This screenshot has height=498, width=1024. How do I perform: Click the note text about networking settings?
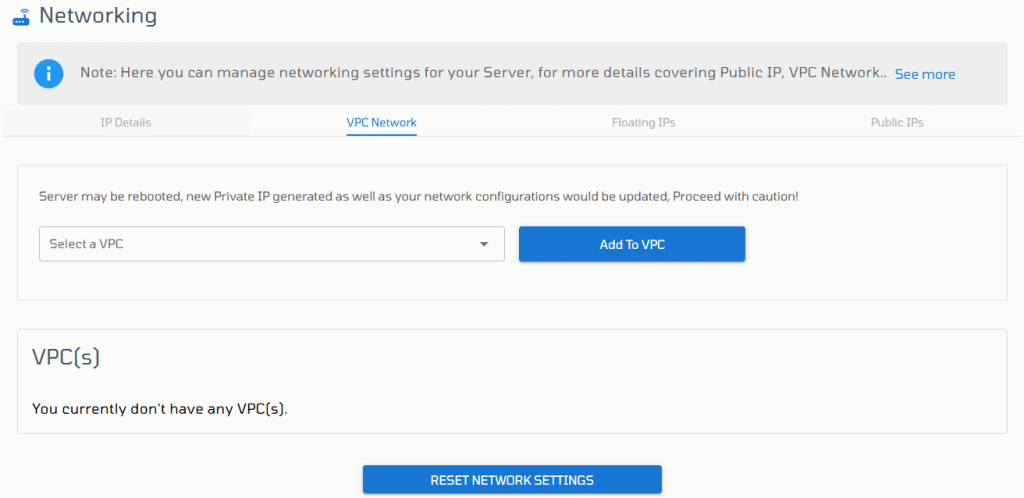pos(483,73)
